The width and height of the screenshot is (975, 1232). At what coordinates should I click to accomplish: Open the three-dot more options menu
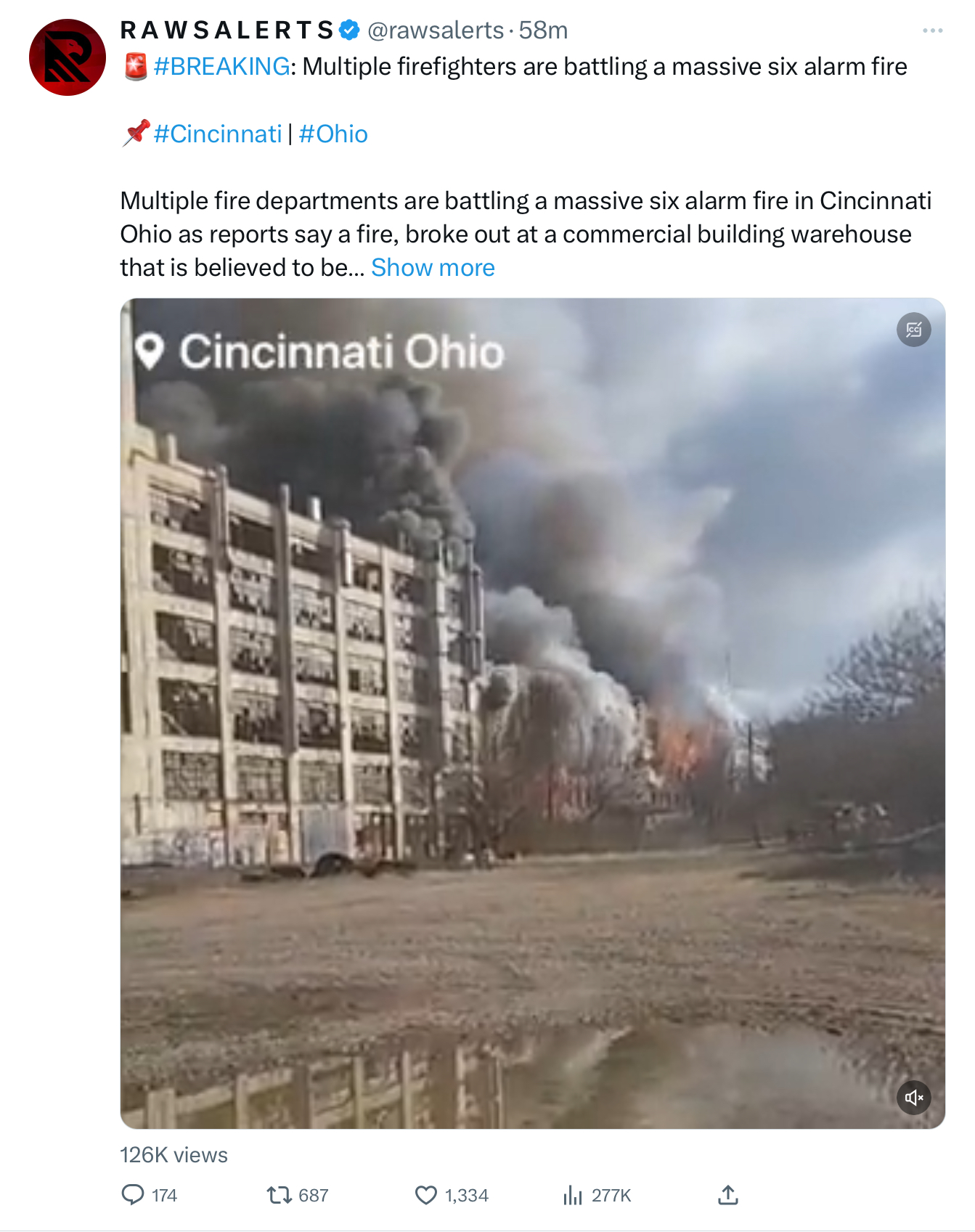click(x=932, y=30)
